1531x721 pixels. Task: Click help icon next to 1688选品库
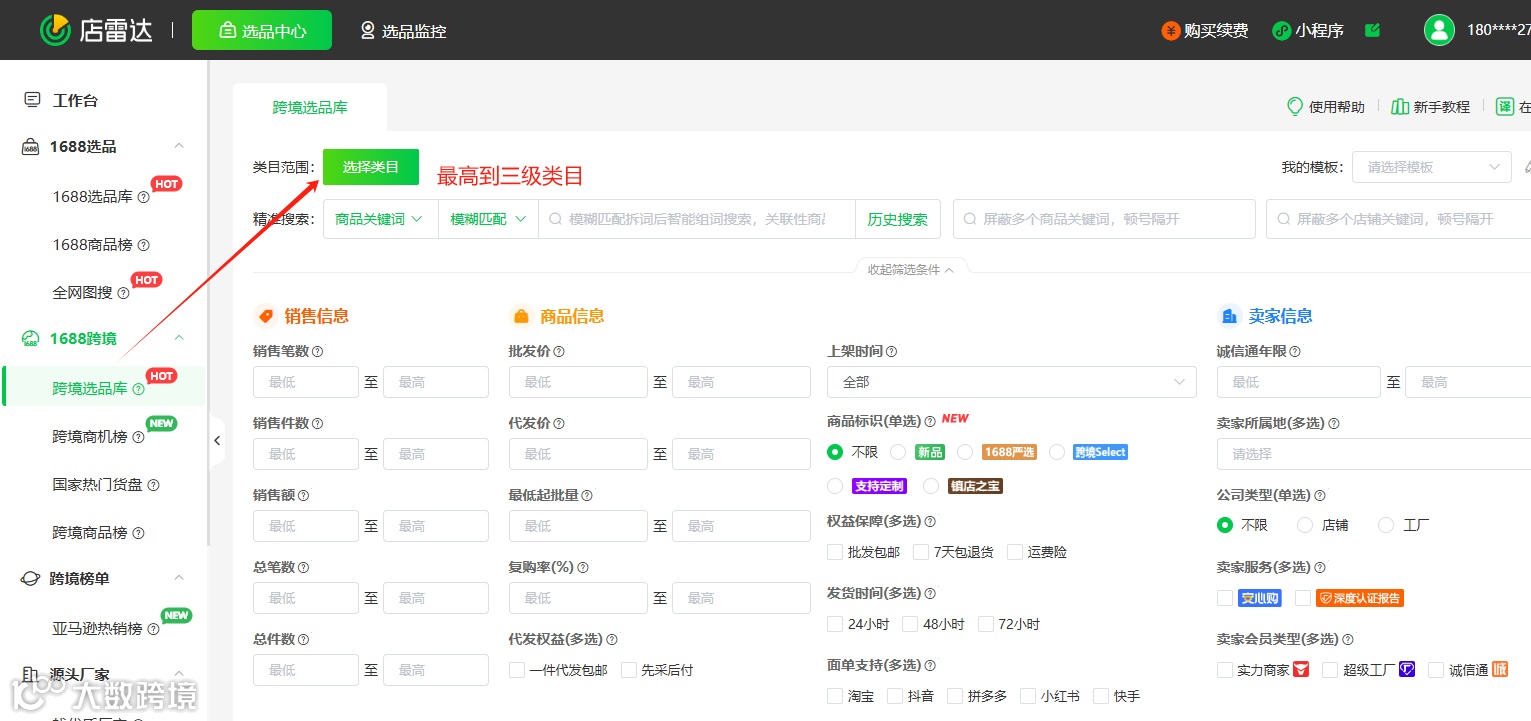pyautogui.click(x=143, y=197)
